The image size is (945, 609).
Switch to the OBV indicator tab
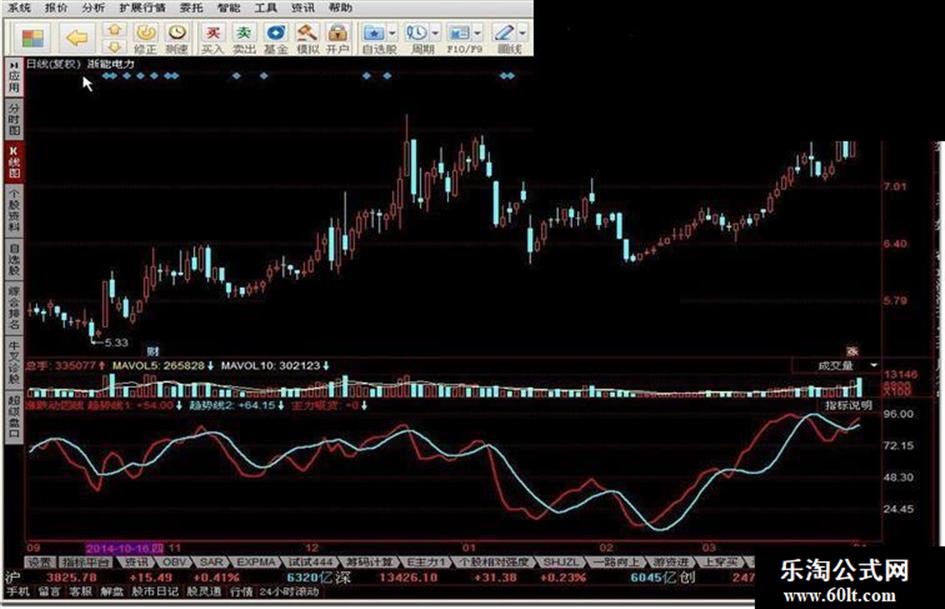click(174, 562)
